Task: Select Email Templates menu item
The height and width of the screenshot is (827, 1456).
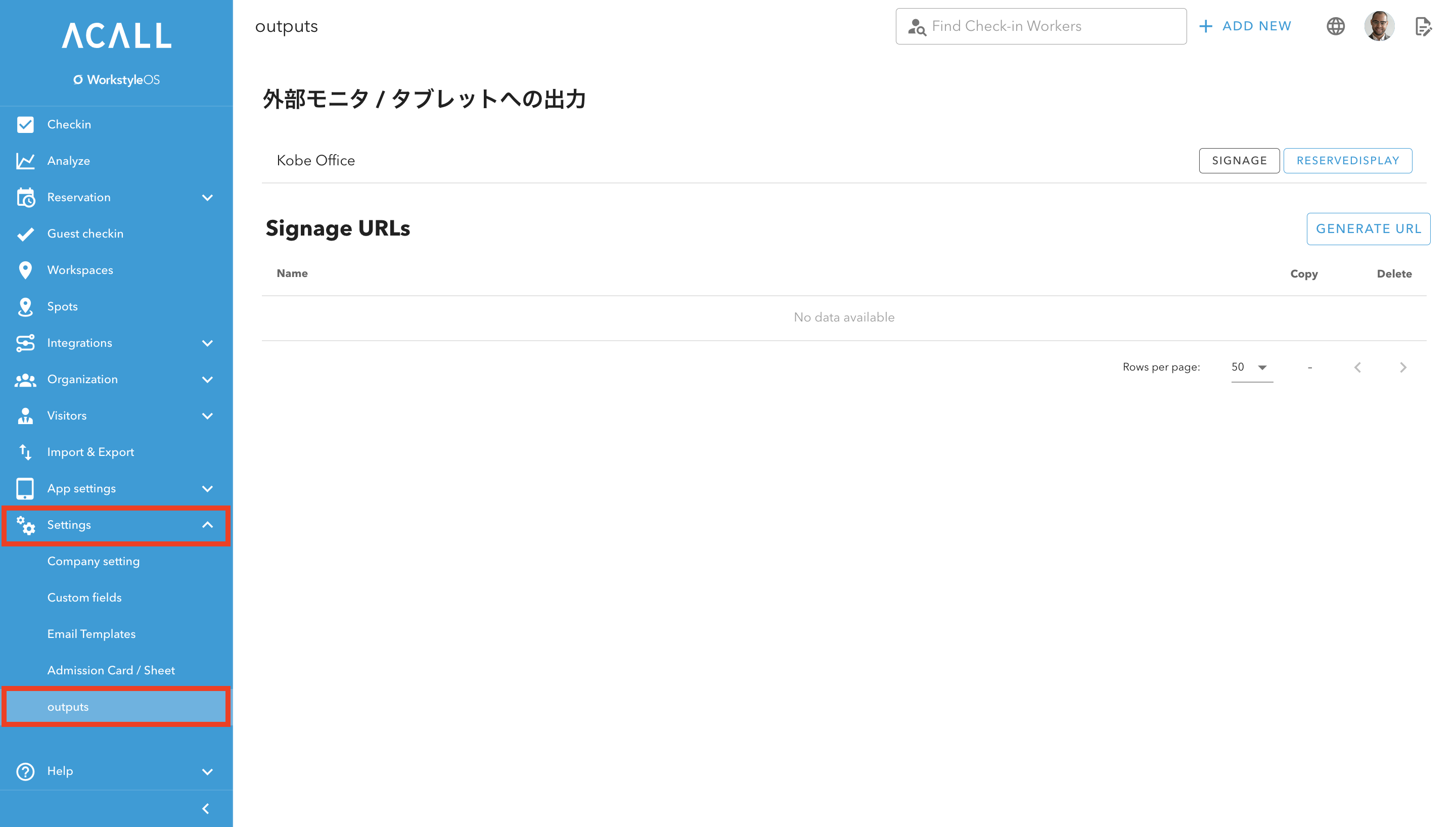Action: pyautogui.click(x=92, y=634)
